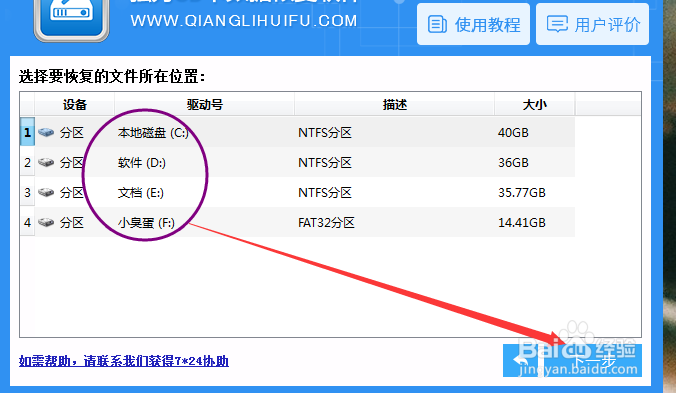
Task: Click the 36GB size cell
Action: [x=513, y=163]
